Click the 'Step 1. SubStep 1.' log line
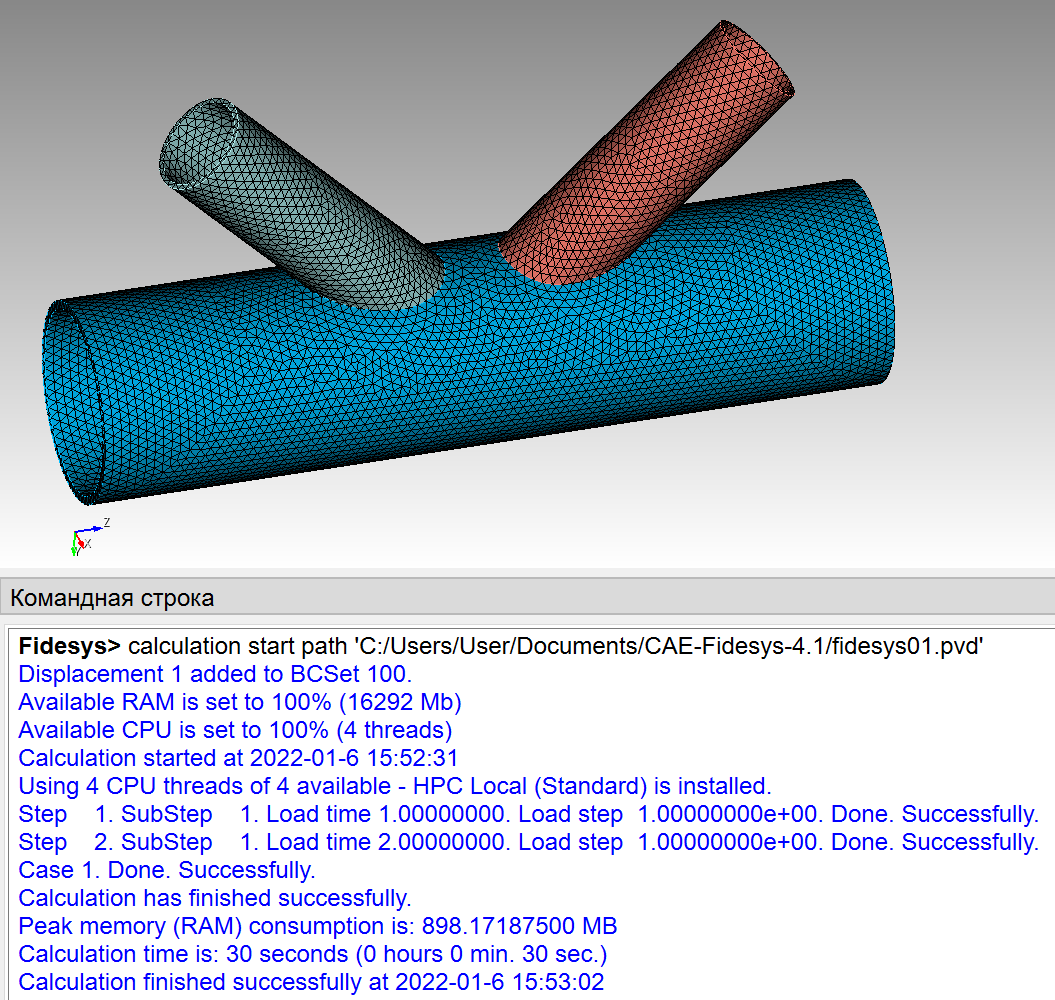The image size is (1055, 1000). [529, 814]
